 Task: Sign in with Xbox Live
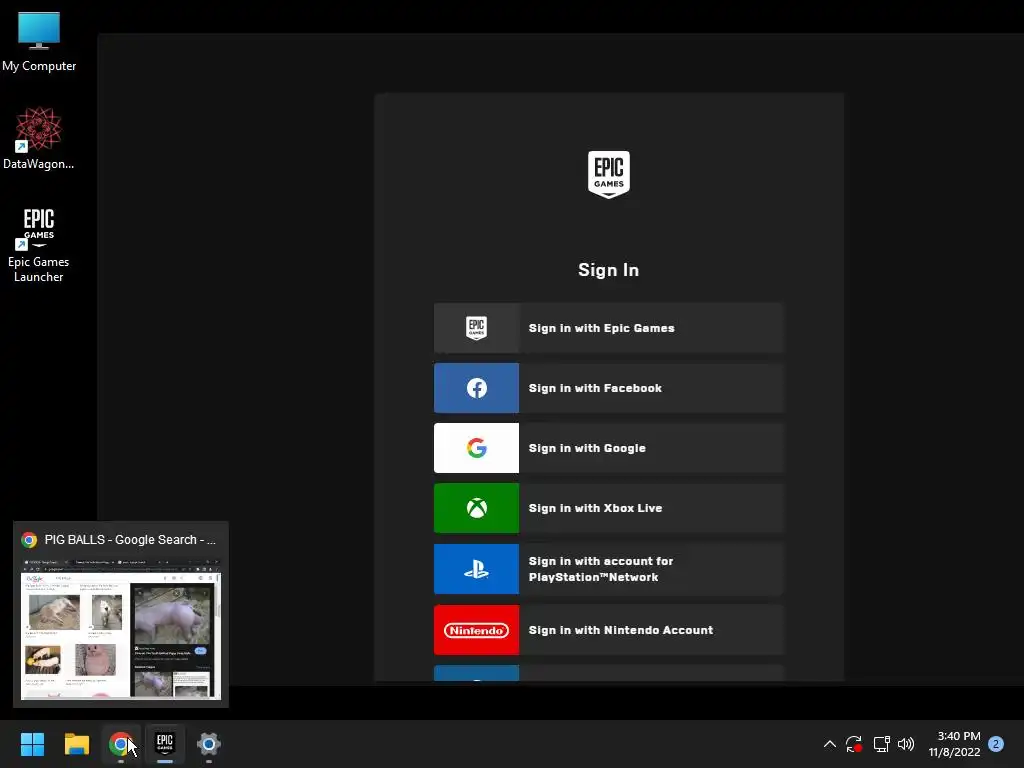608,508
